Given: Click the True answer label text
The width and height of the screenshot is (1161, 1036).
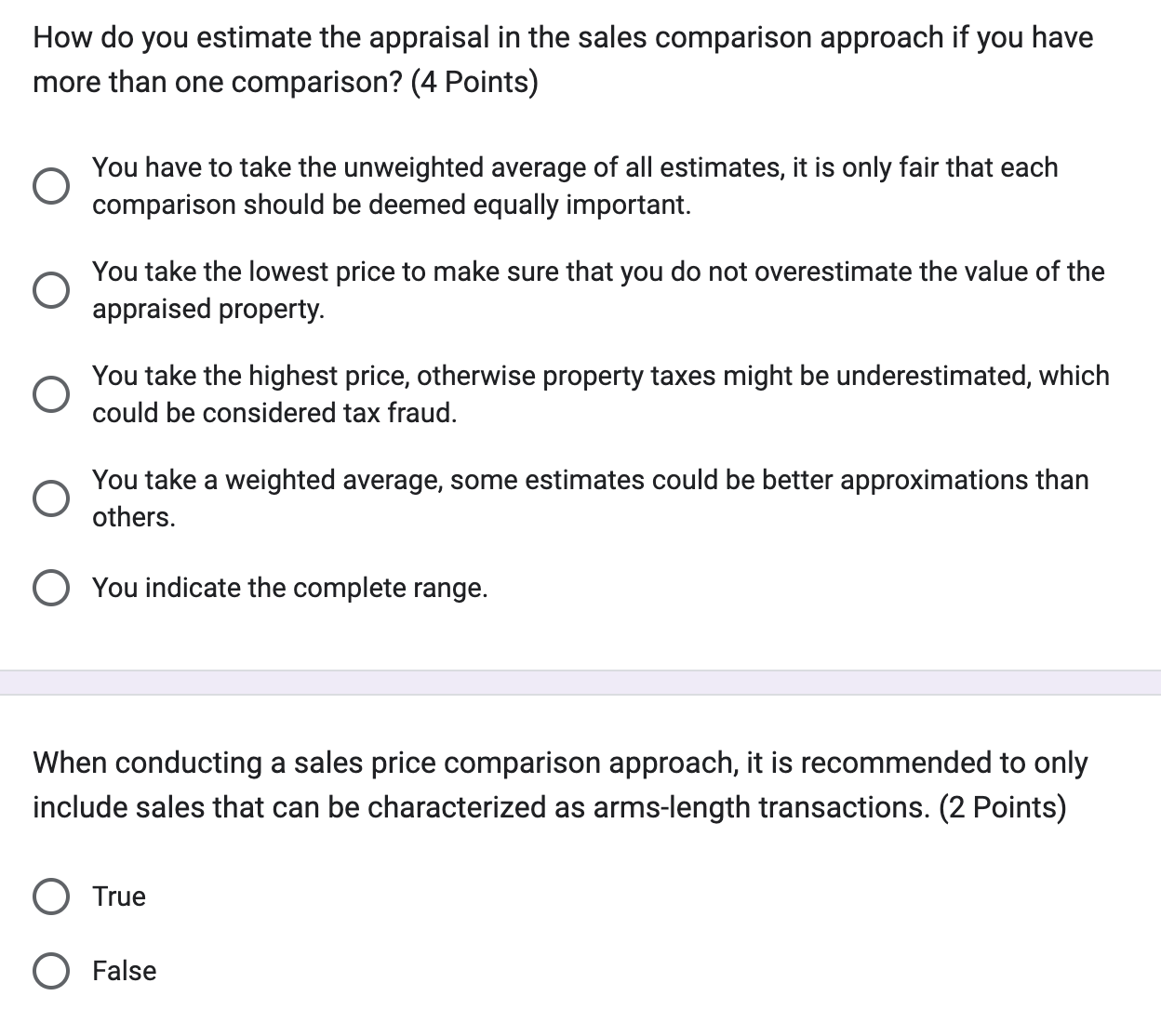Looking at the screenshot, I should pyautogui.click(x=119, y=897).
